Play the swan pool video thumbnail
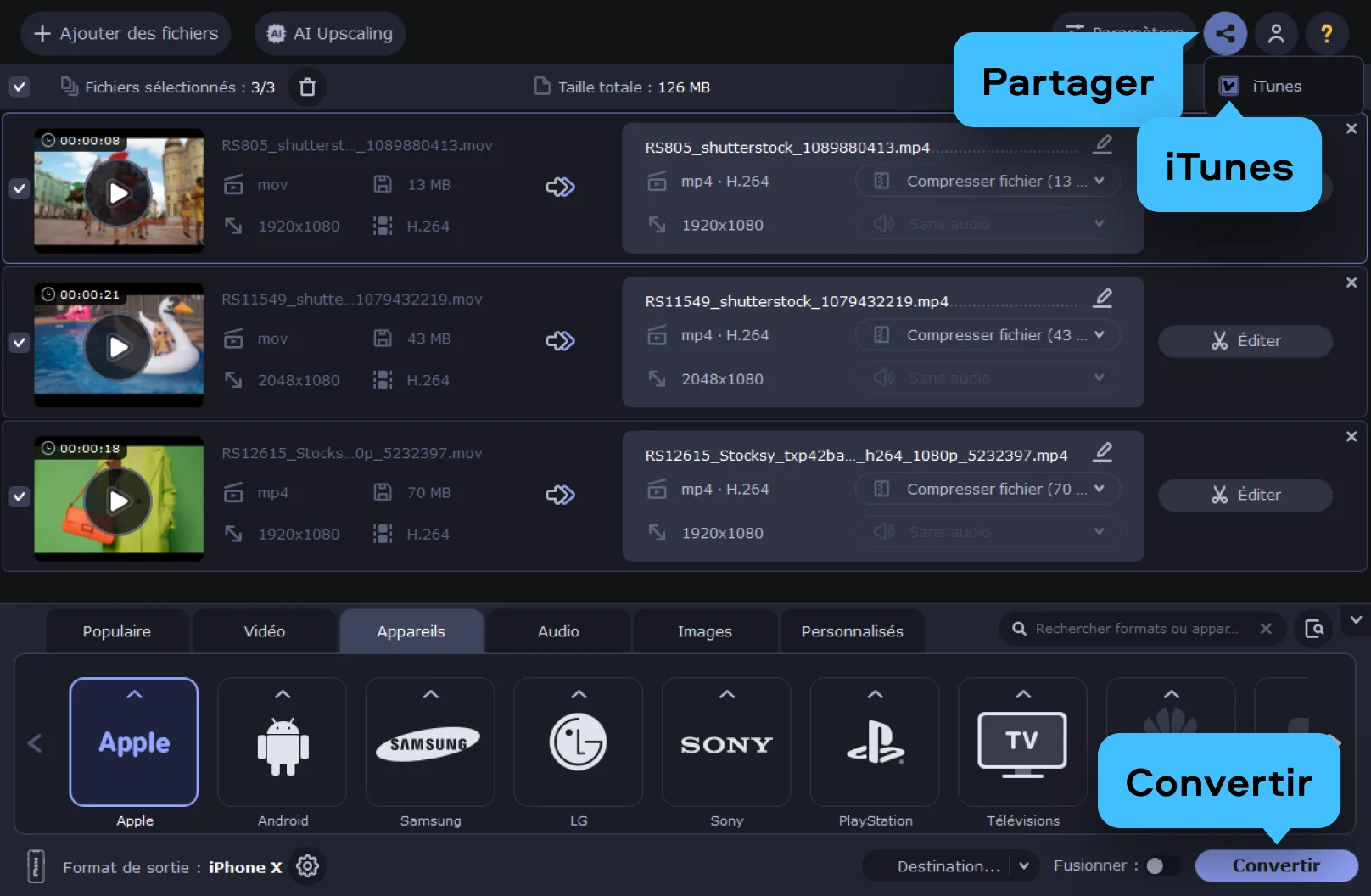1371x896 pixels. coord(118,347)
